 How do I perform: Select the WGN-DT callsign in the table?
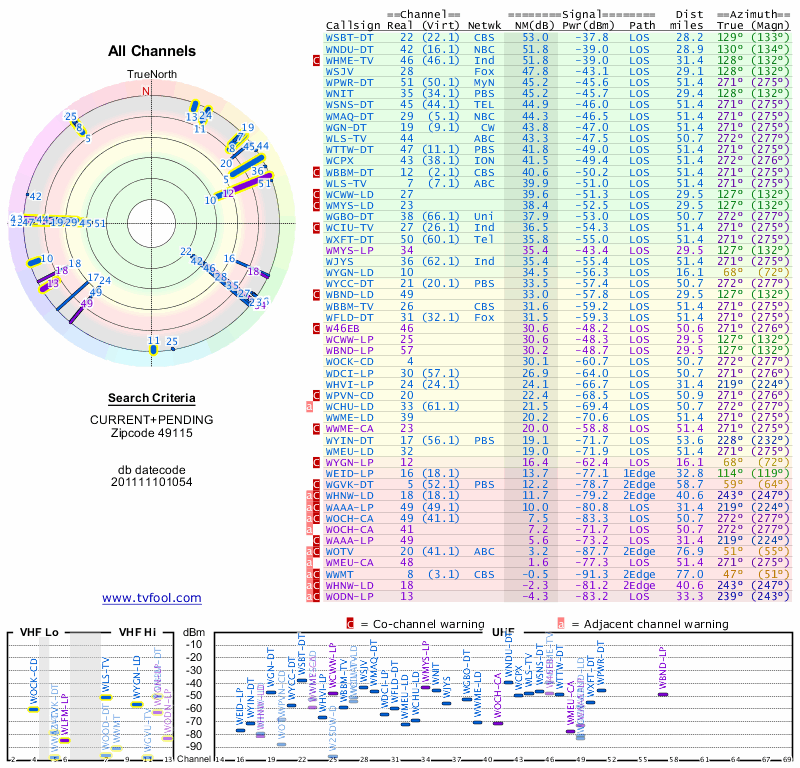[x=346, y=128]
